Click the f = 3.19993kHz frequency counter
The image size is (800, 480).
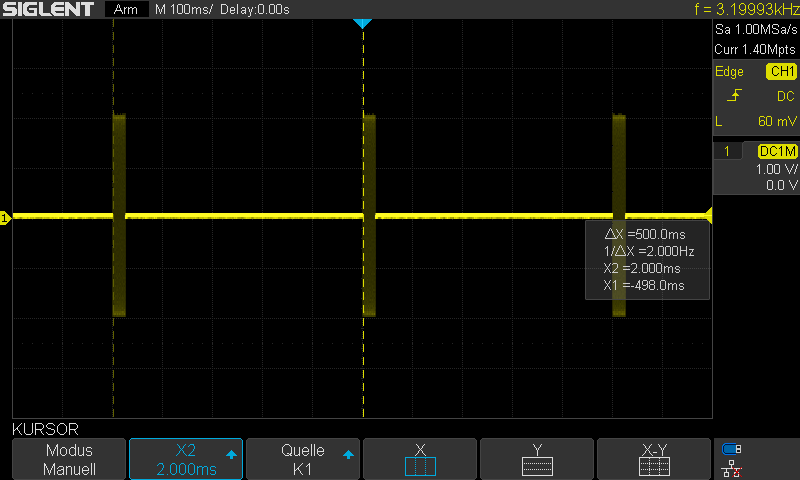coord(747,9)
